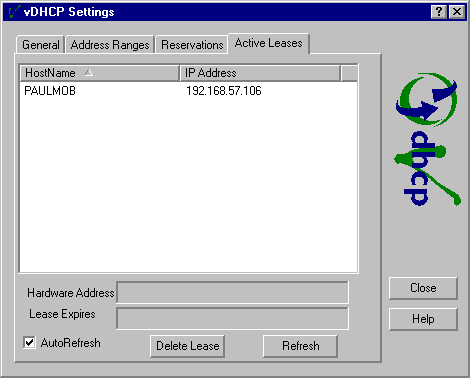This screenshot has height=378, width=470.
Task: Open the Reservations tab
Action: (x=192, y=45)
